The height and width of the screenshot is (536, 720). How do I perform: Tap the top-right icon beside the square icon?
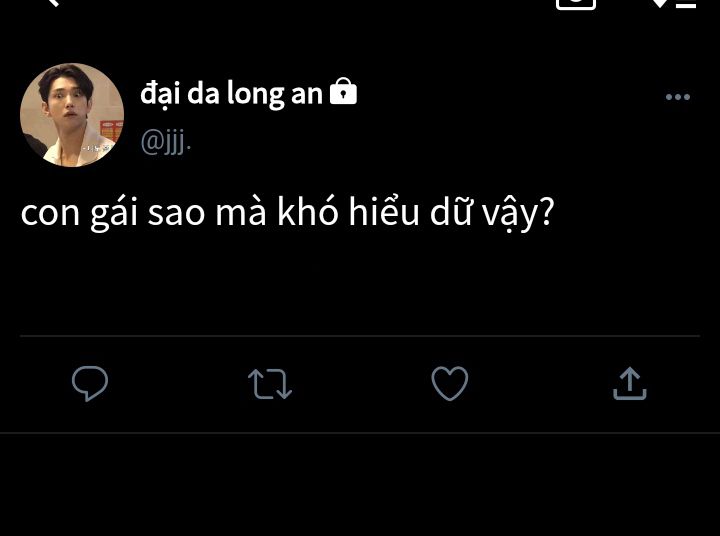(x=674, y=4)
